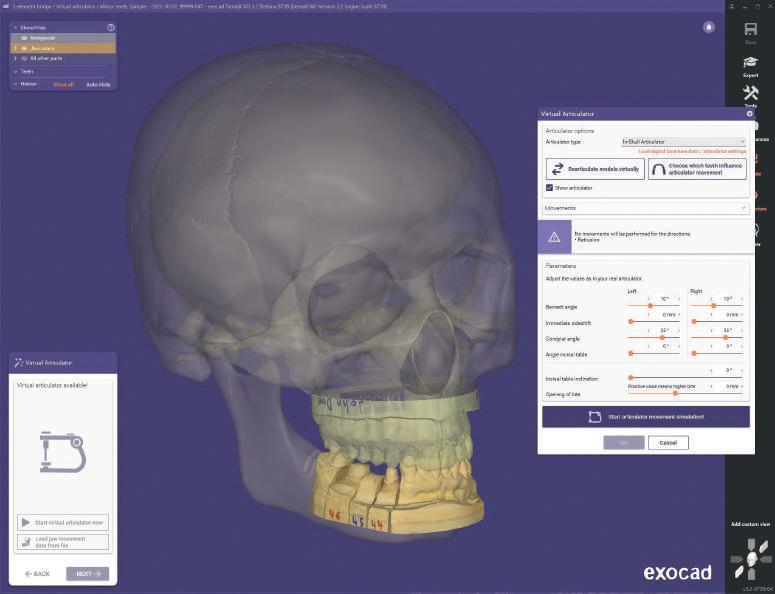Open the Articulator type dropdown
The height and width of the screenshot is (594, 775).
pos(683,142)
